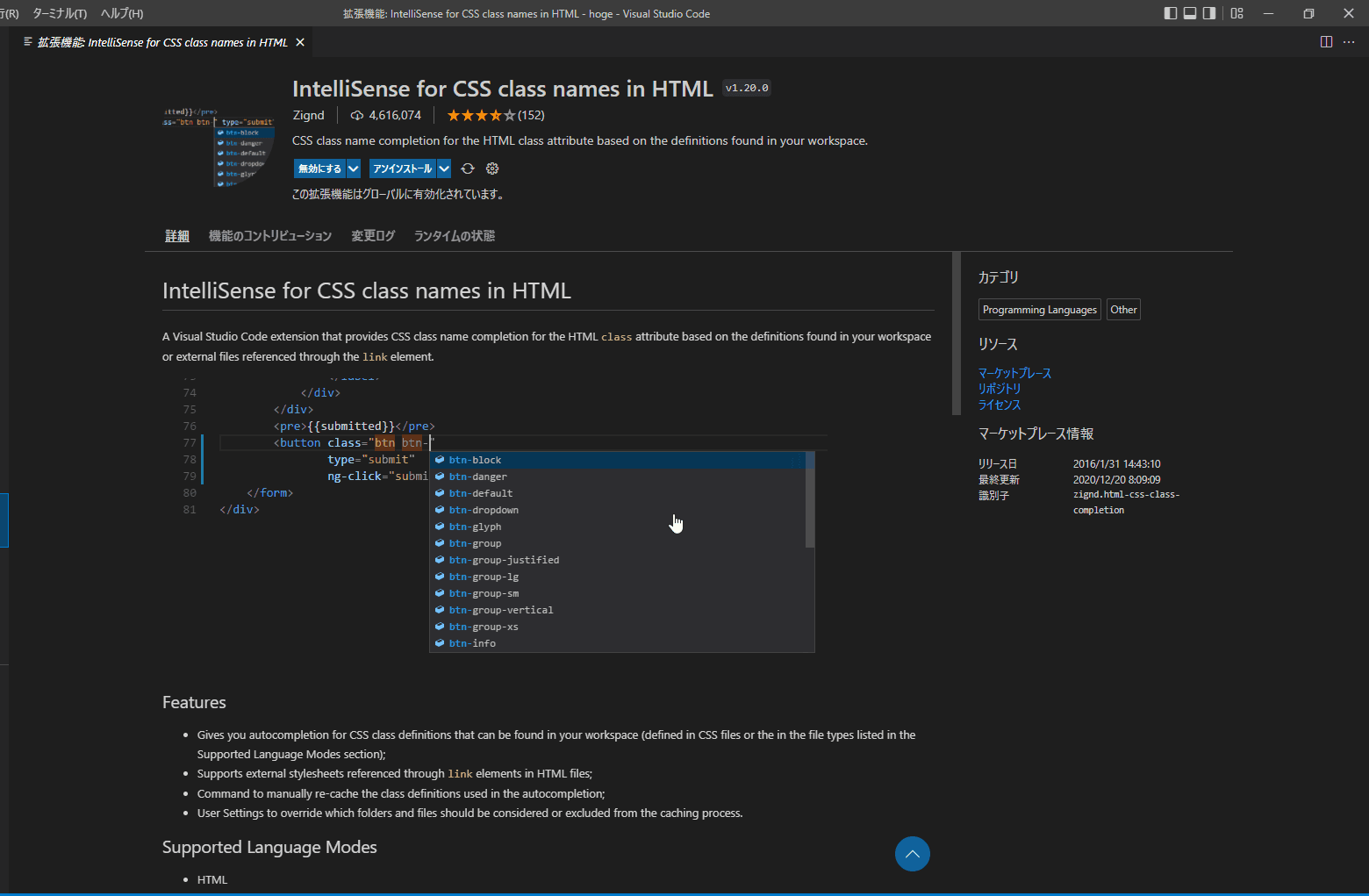Click the star rating for the extension
The width and height of the screenshot is (1369, 896).
pyautogui.click(x=481, y=115)
